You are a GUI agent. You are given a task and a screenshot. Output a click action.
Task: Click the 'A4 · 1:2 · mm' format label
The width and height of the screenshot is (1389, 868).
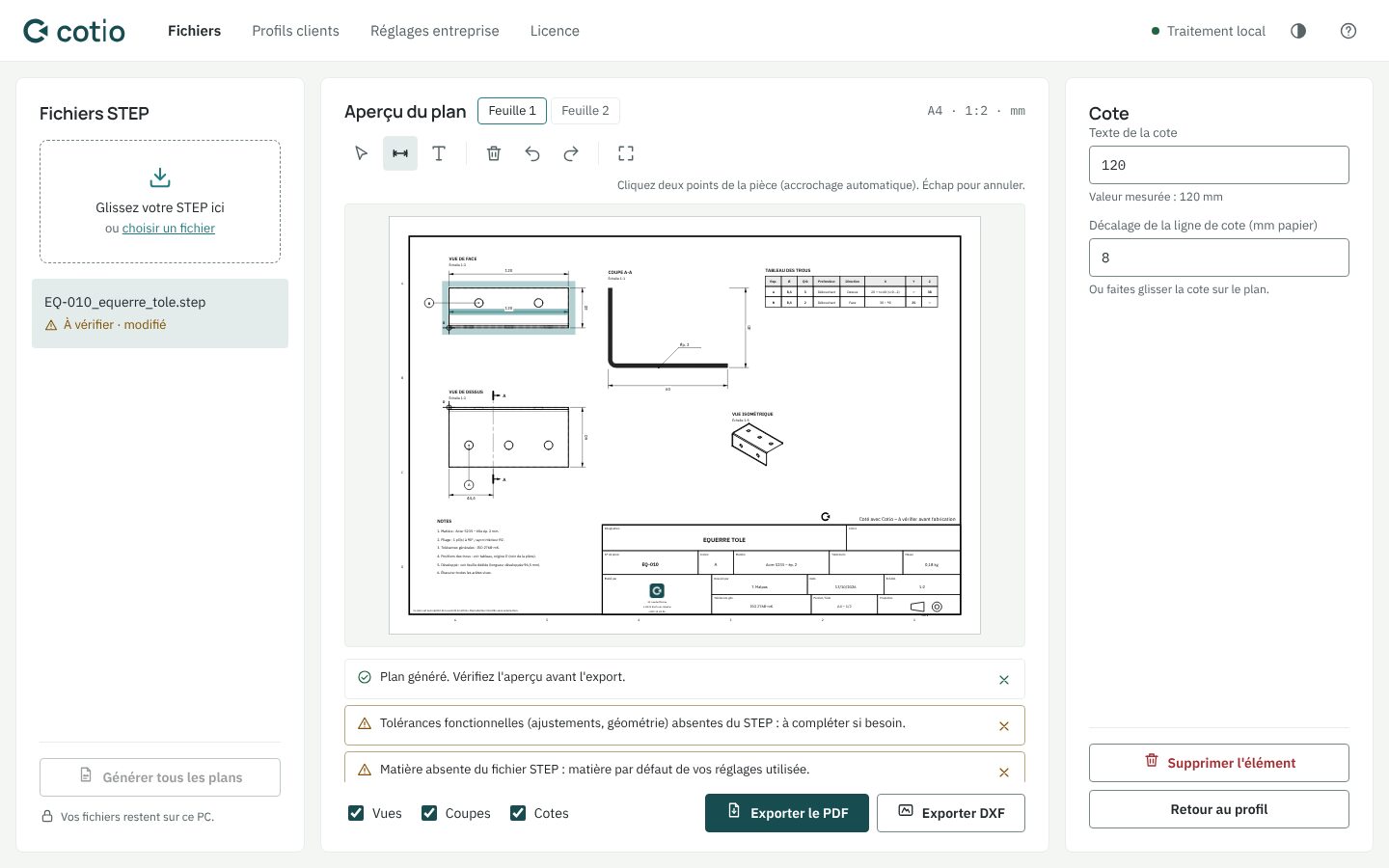976,111
